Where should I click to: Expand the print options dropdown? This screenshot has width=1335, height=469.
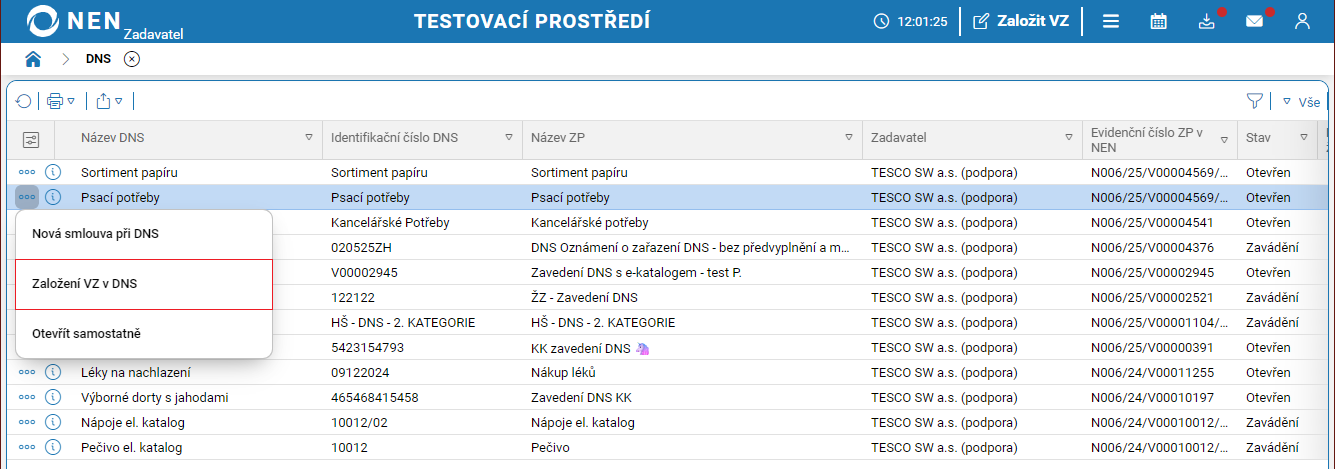pos(71,101)
